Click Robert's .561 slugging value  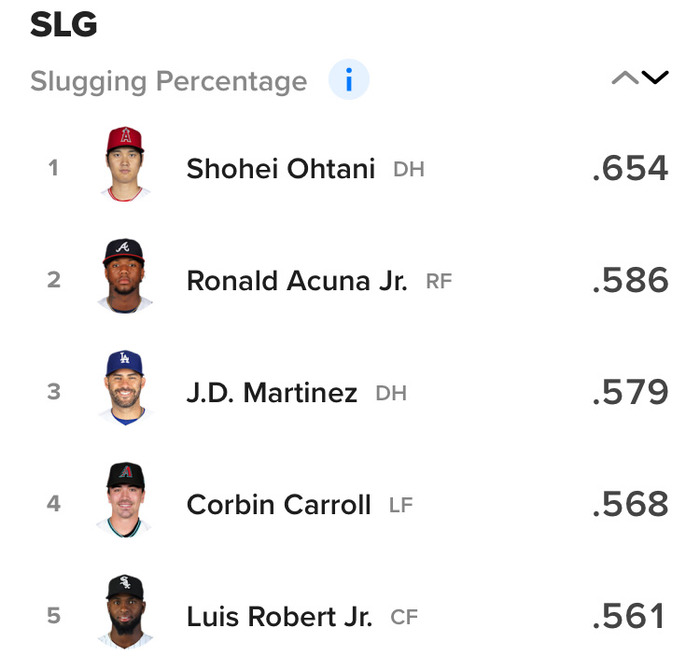pyautogui.click(x=629, y=616)
